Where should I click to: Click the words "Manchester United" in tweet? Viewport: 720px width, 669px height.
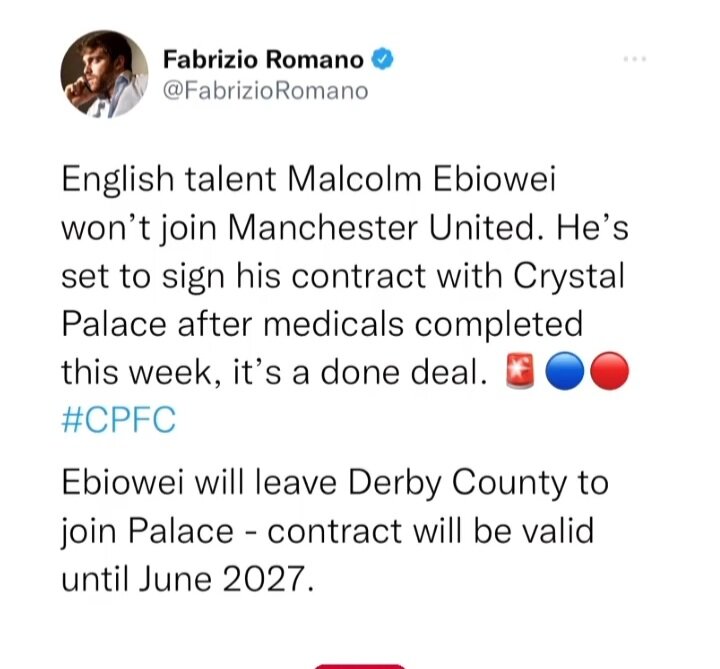point(381,227)
